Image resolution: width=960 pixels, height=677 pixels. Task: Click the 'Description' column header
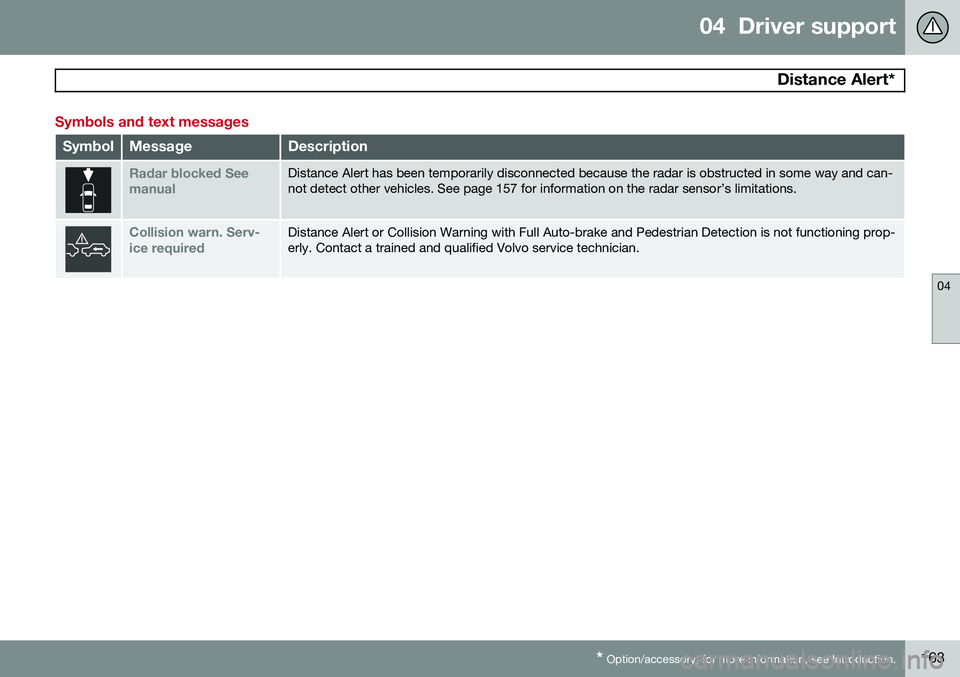[x=327, y=147]
